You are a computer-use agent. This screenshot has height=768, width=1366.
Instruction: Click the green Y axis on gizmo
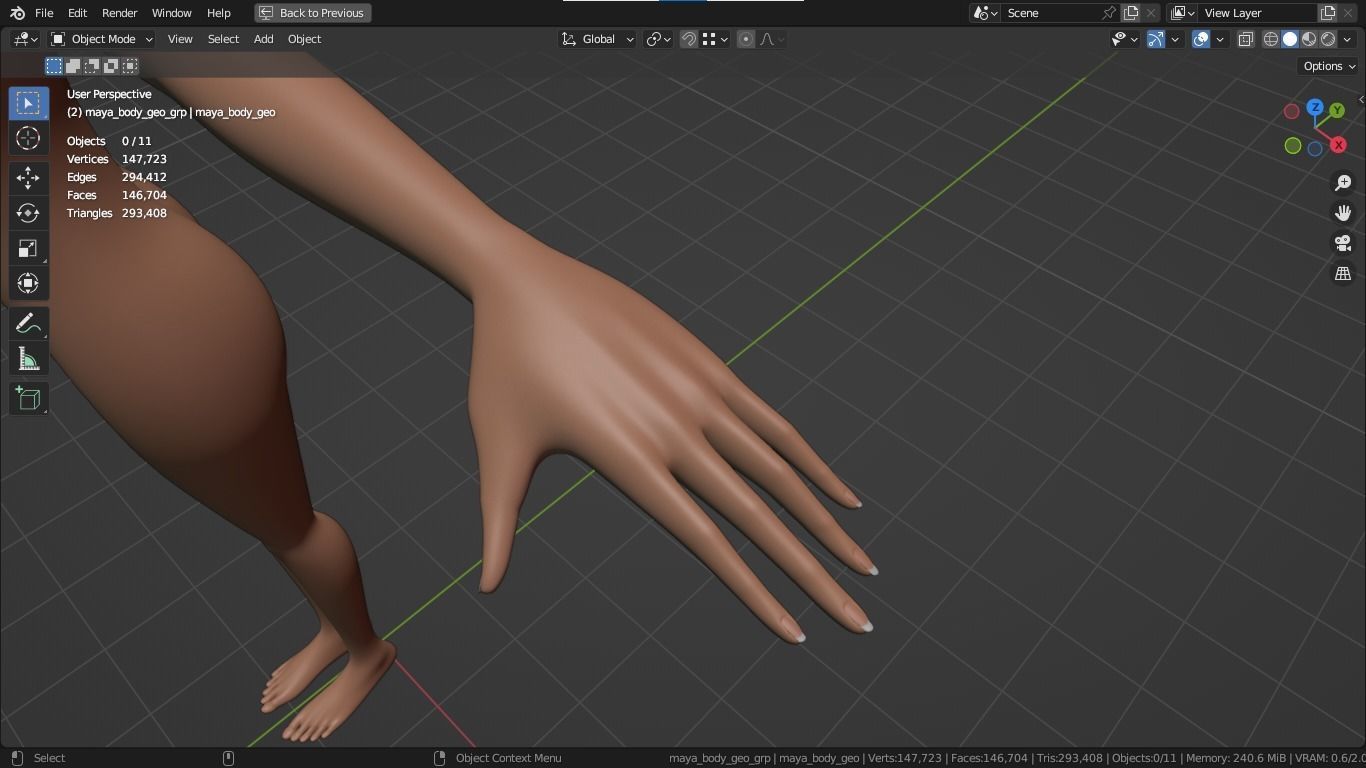[1337, 110]
